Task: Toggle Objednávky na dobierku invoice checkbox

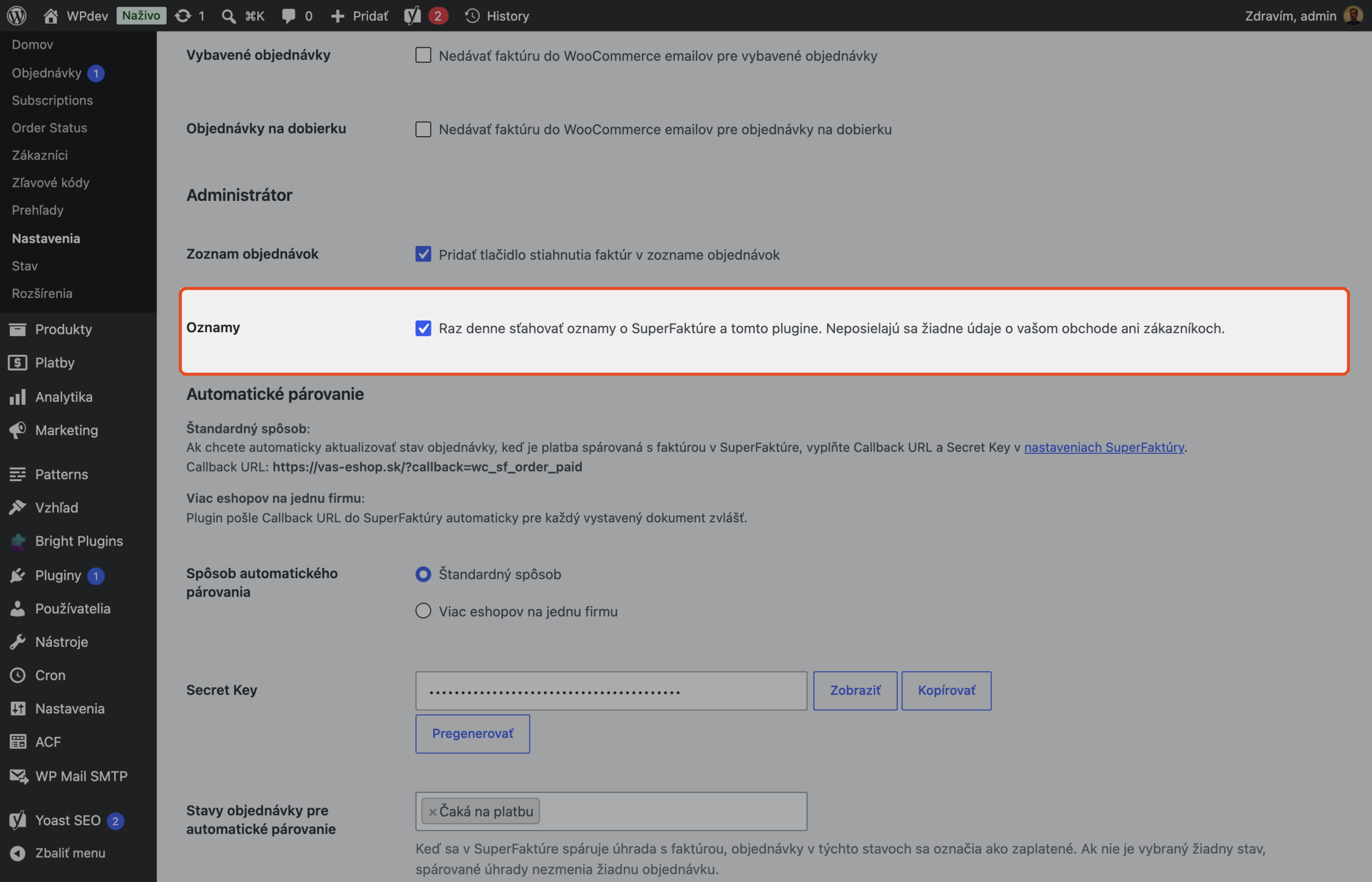Action: (x=423, y=129)
